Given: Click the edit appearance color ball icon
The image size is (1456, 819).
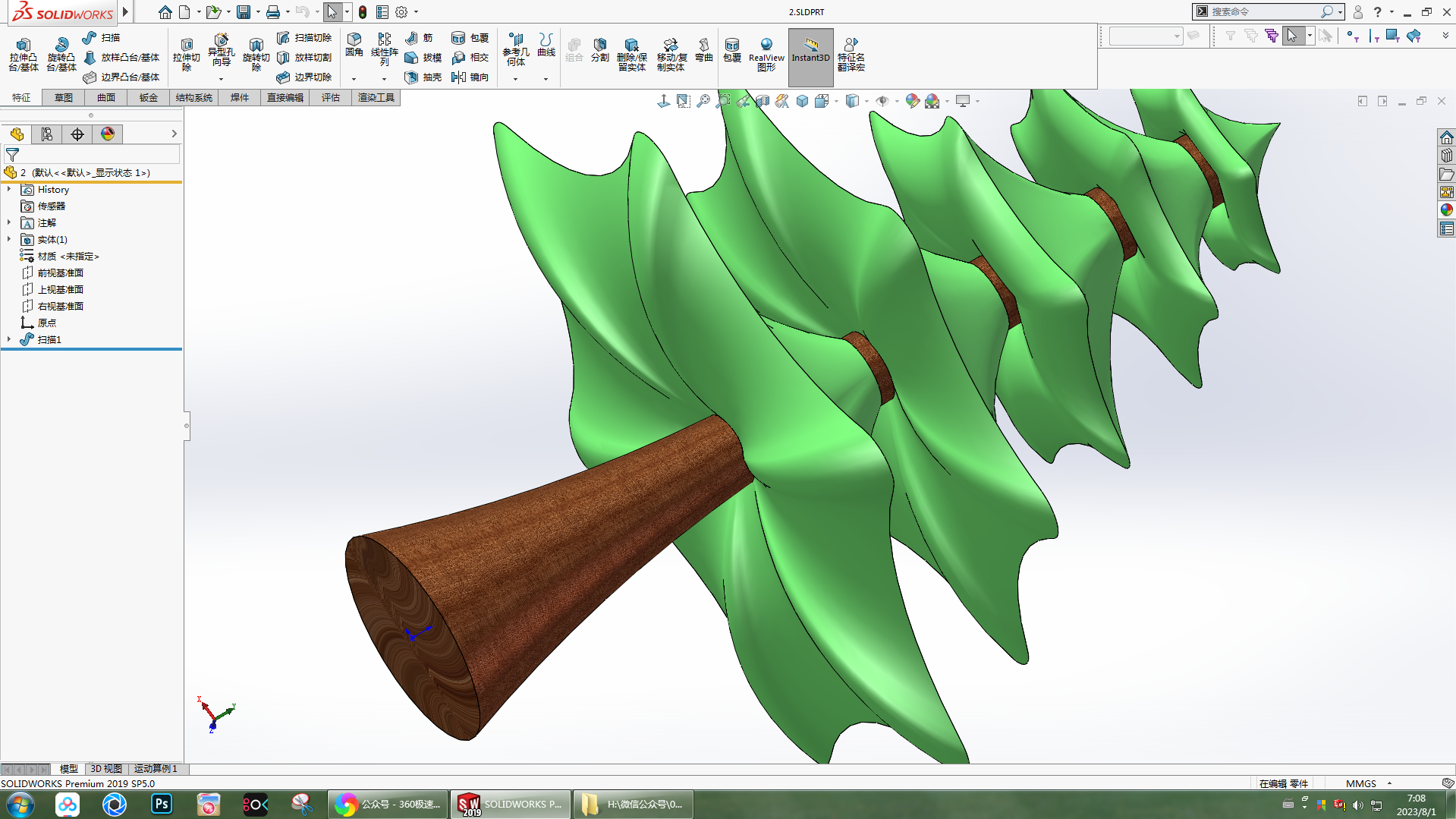Looking at the screenshot, I should tap(912, 101).
